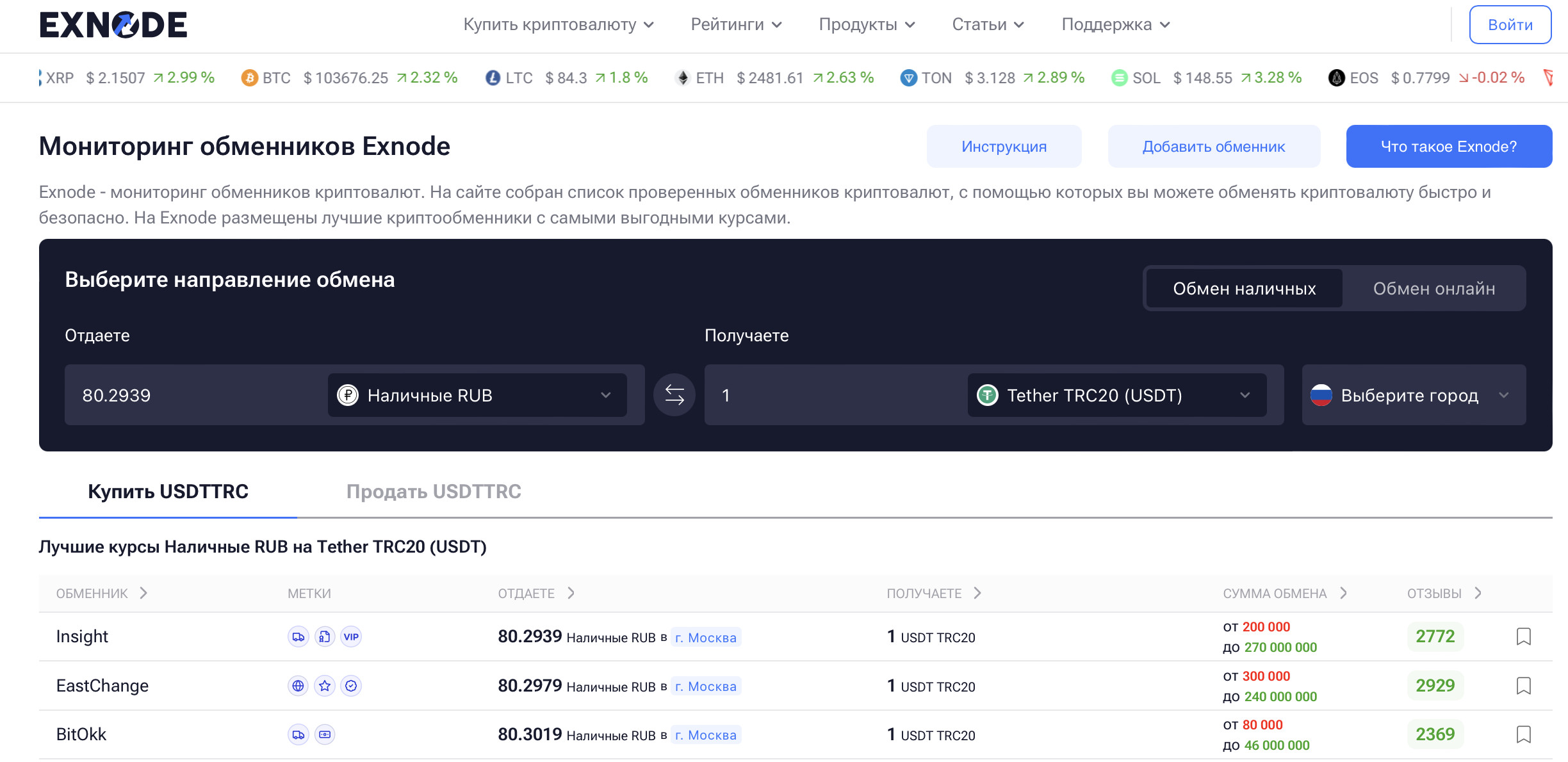This screenshot has height=762, width=1568.
Task: Open the Рейтинги menu
Action: point(736,25)
